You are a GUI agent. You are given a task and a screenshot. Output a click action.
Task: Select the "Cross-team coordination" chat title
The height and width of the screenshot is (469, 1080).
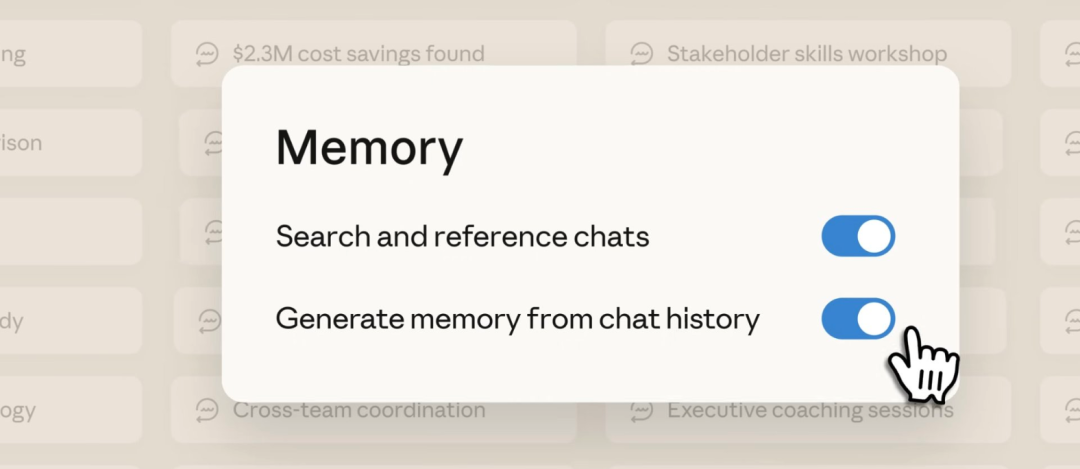[359, 410]
